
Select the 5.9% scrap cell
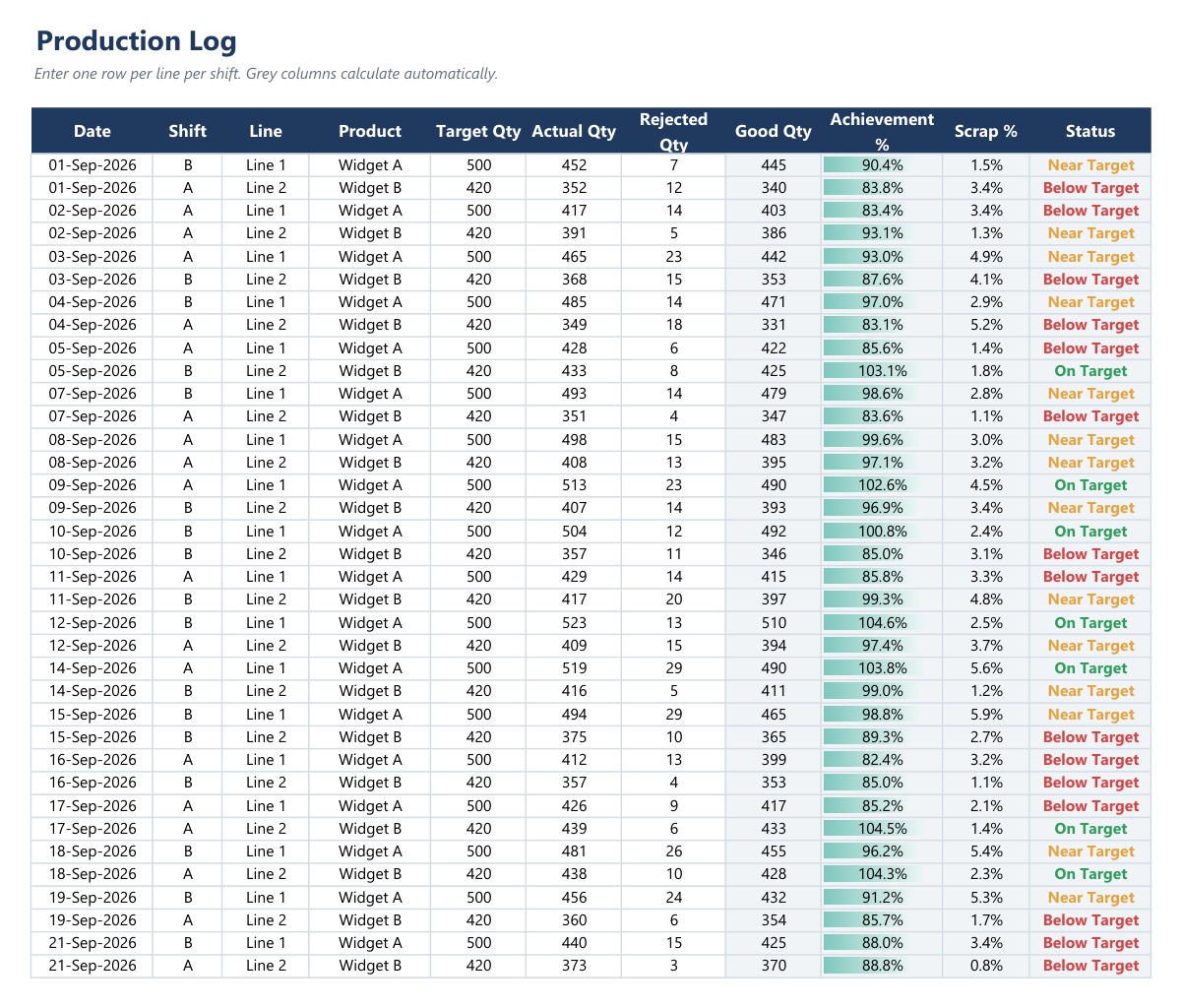(986, 715)
